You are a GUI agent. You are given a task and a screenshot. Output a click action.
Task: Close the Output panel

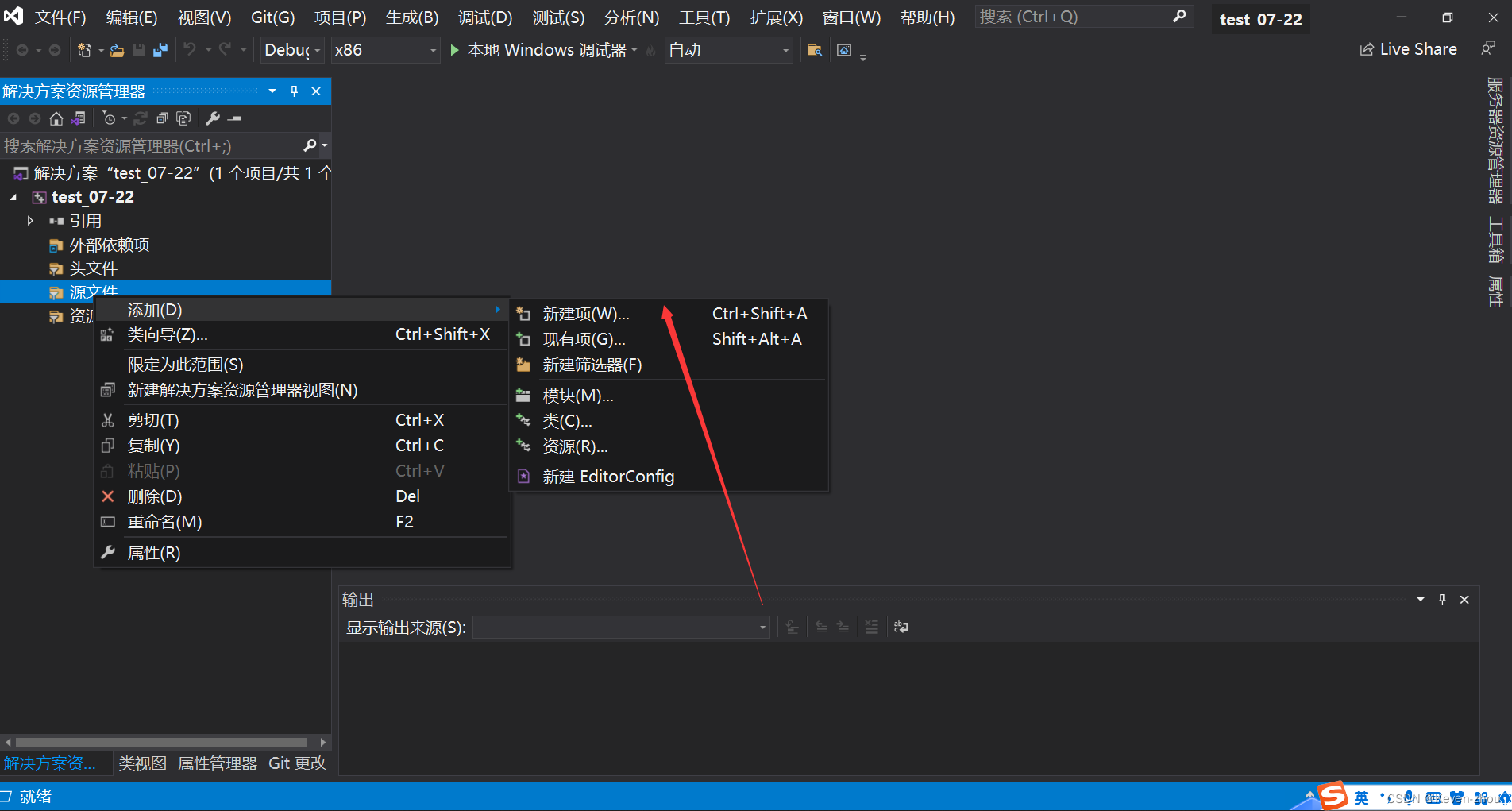point(1464,600)
